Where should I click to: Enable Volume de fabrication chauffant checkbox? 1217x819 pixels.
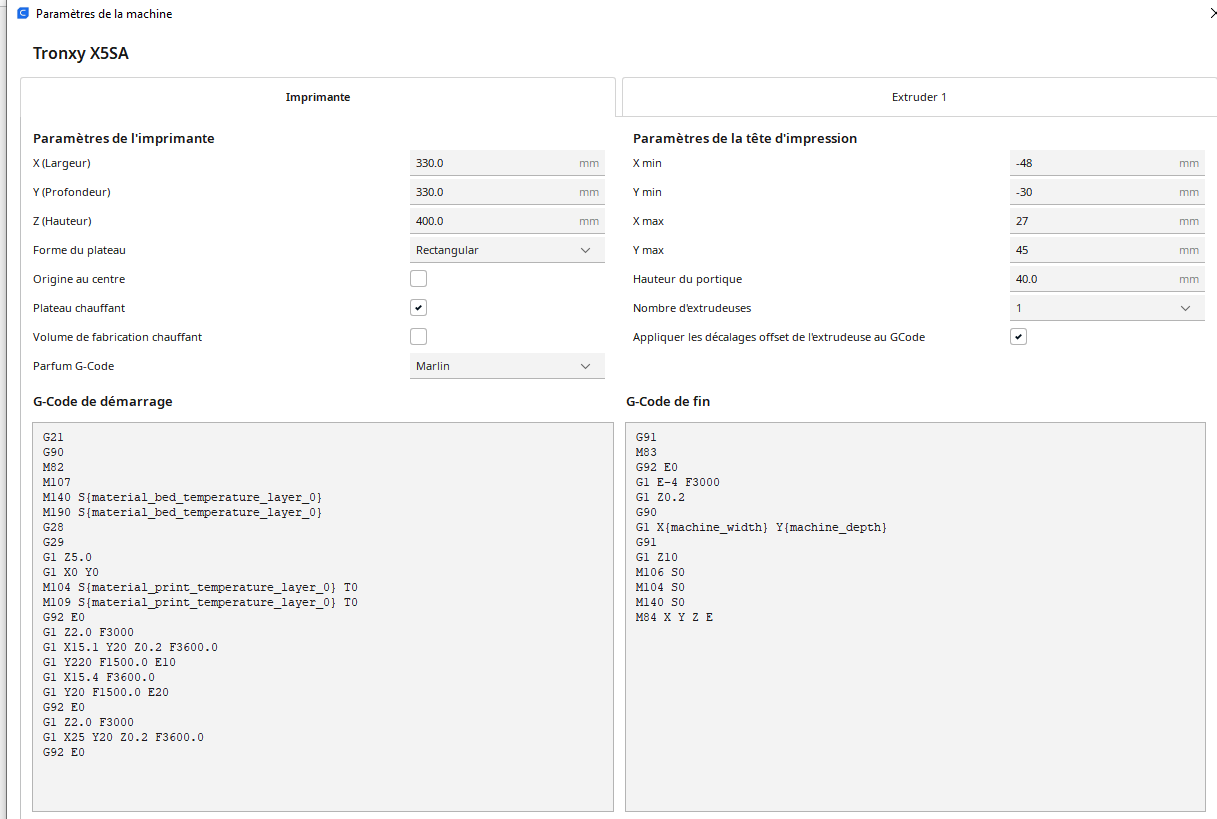coord(418,337)
